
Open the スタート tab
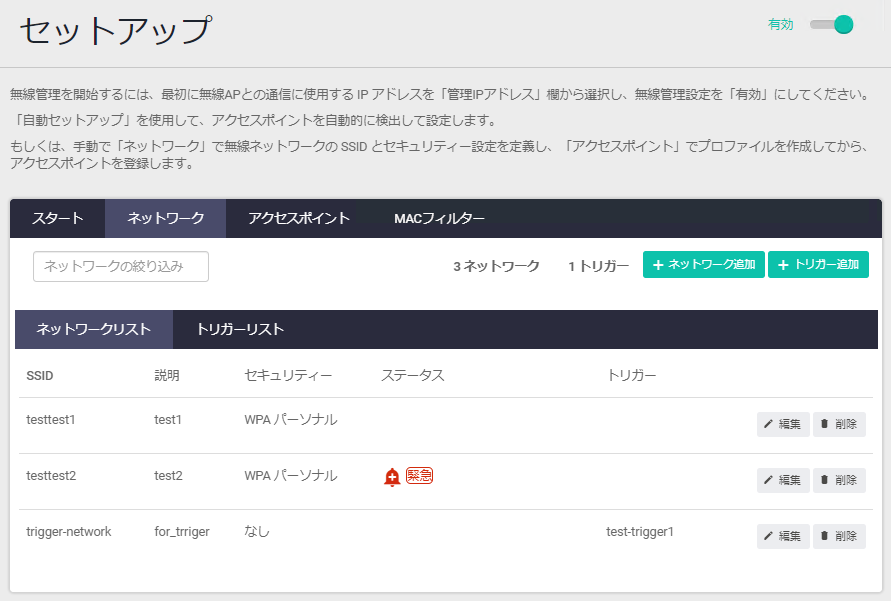coord(57,218)
